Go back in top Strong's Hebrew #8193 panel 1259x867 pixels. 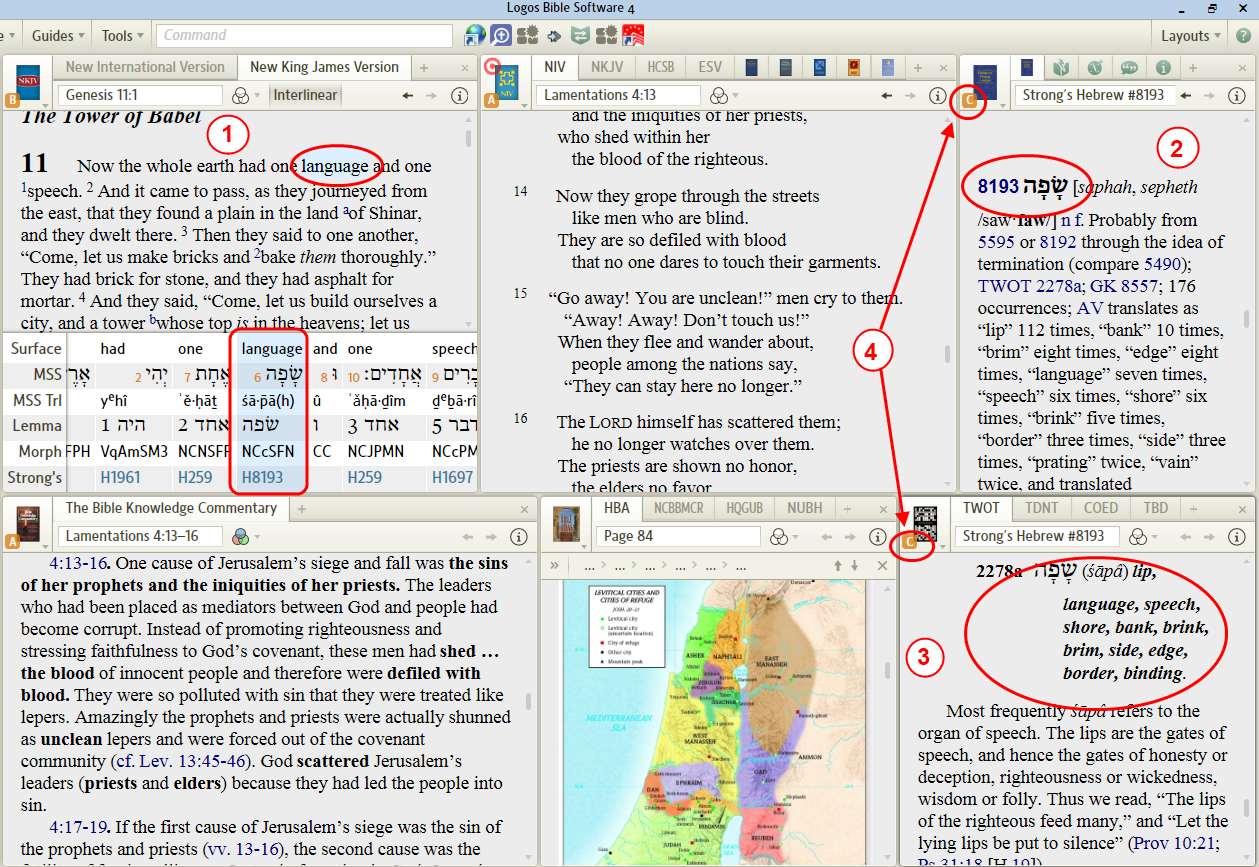(1186, 96)
